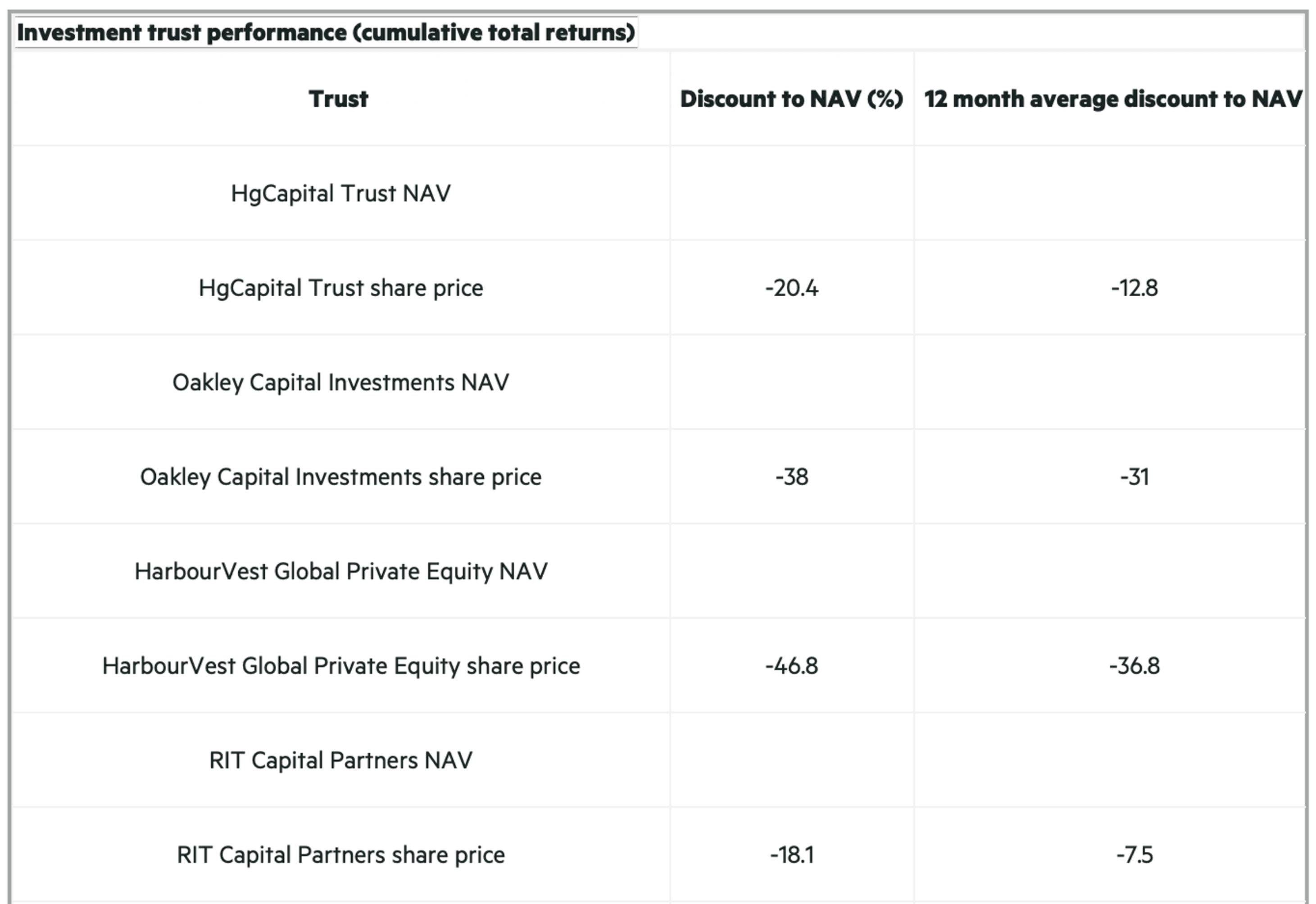The height and width of the screenshot is (904, 1316).
Task: Click 'HarbourVest Global Private Equity NAV' label
Action: tap(340, 571)
